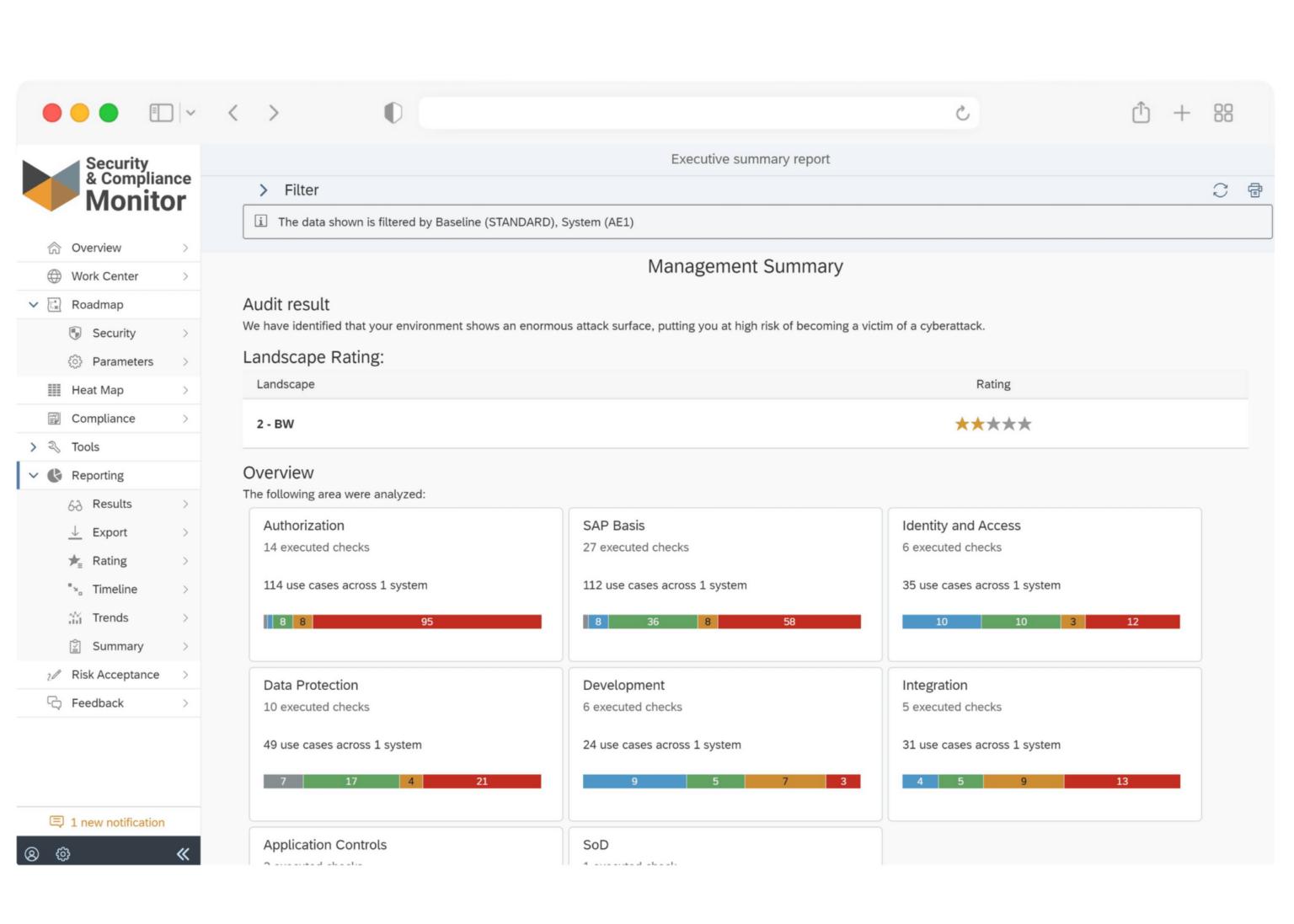1294x924 pixels.
Task: Open the Export download icon under Reporting
Action: (x=74, y=532)
